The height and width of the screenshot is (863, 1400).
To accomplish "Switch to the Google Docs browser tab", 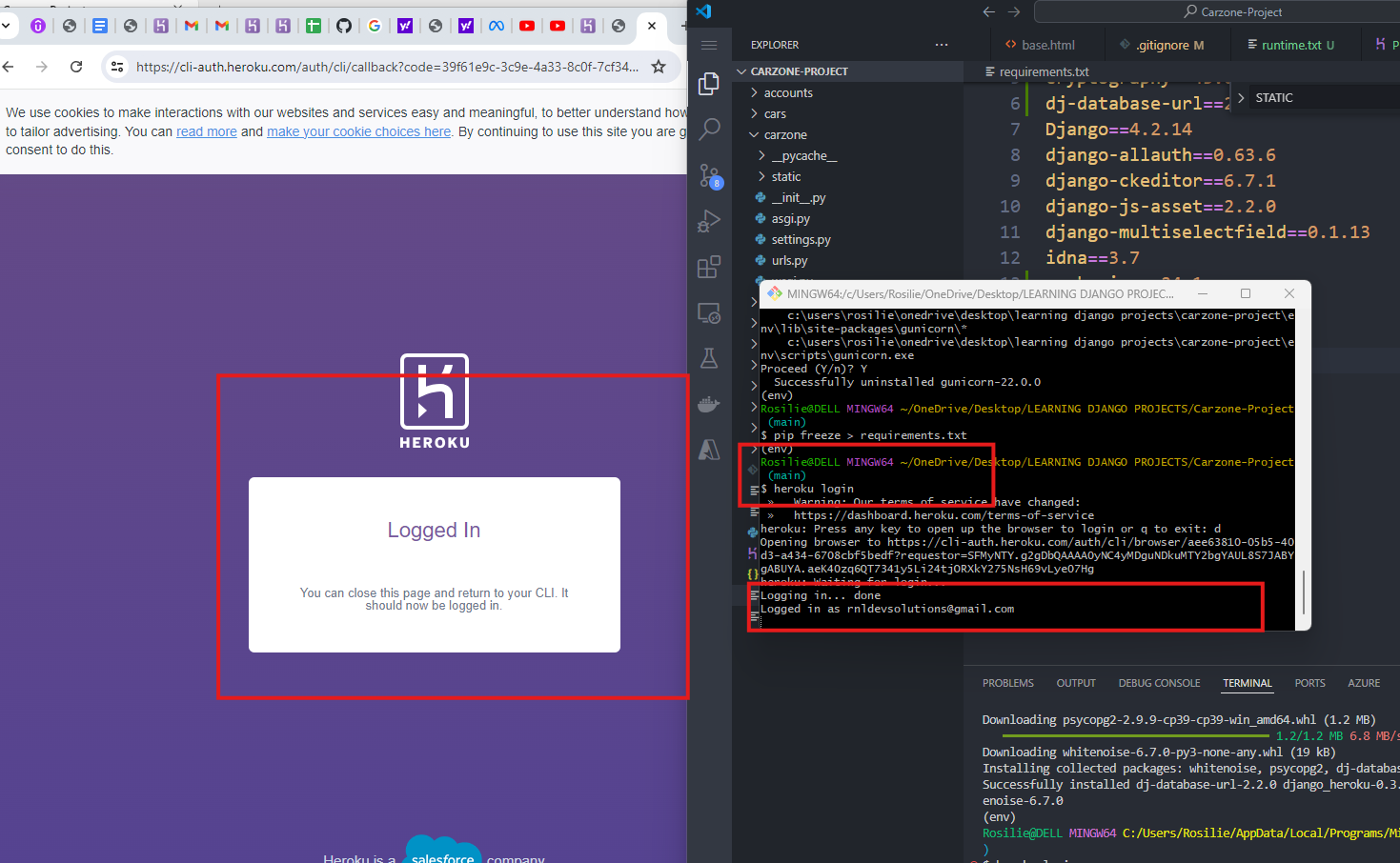I will (x=100, y=26).
